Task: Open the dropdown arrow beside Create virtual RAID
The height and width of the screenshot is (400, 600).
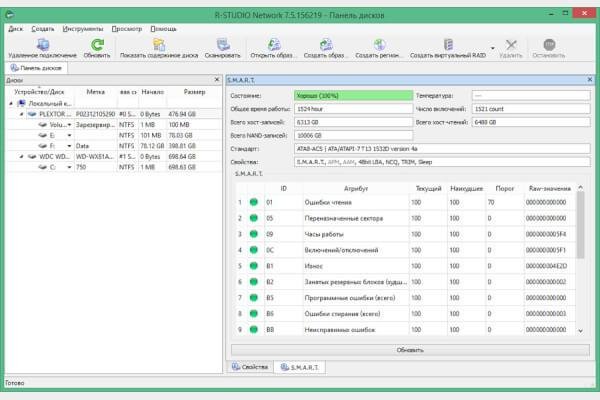Action: coord(492,48)
